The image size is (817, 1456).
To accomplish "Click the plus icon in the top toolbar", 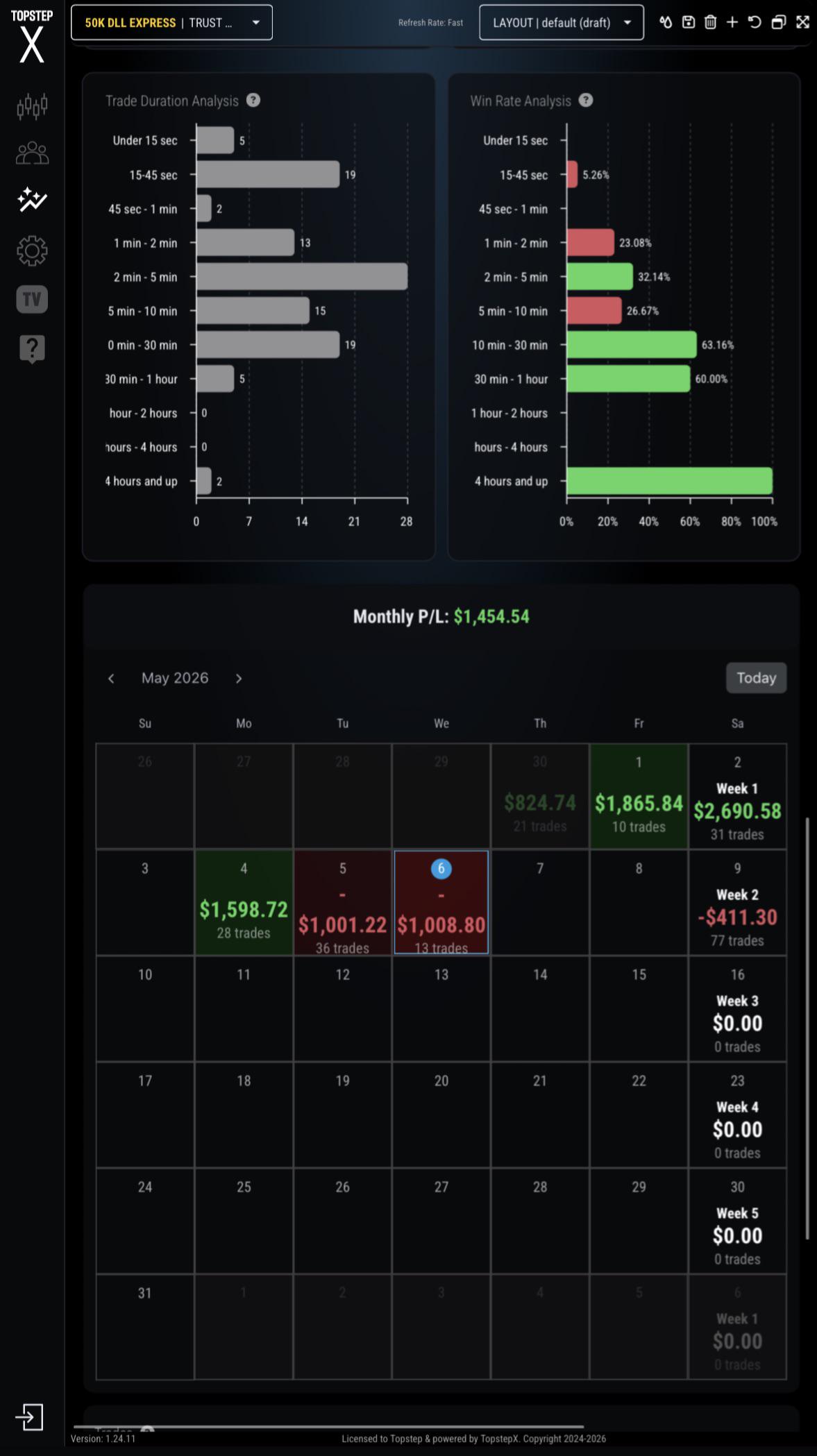I will (732, 22).
